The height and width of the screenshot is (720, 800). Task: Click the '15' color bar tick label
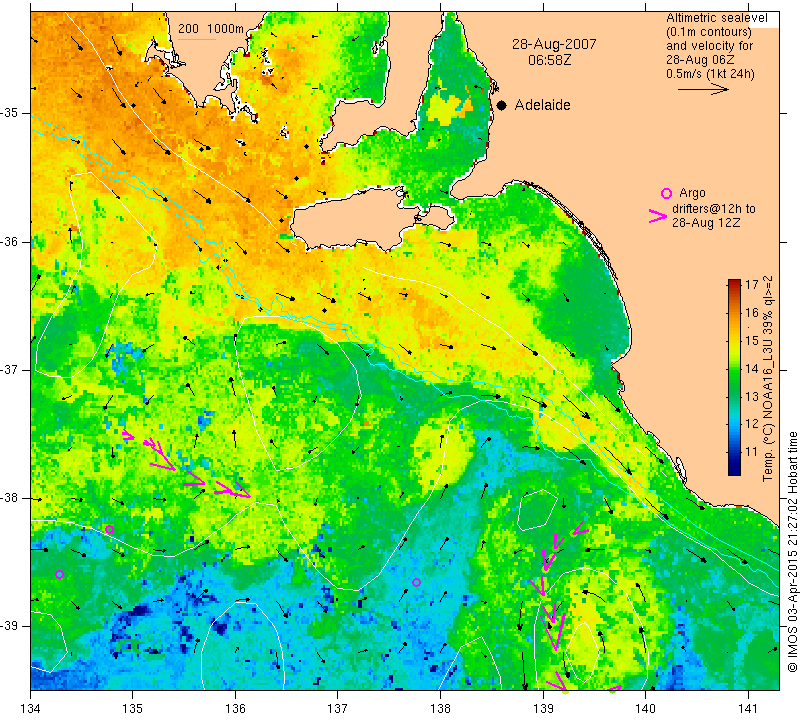[x=751, y=340]
